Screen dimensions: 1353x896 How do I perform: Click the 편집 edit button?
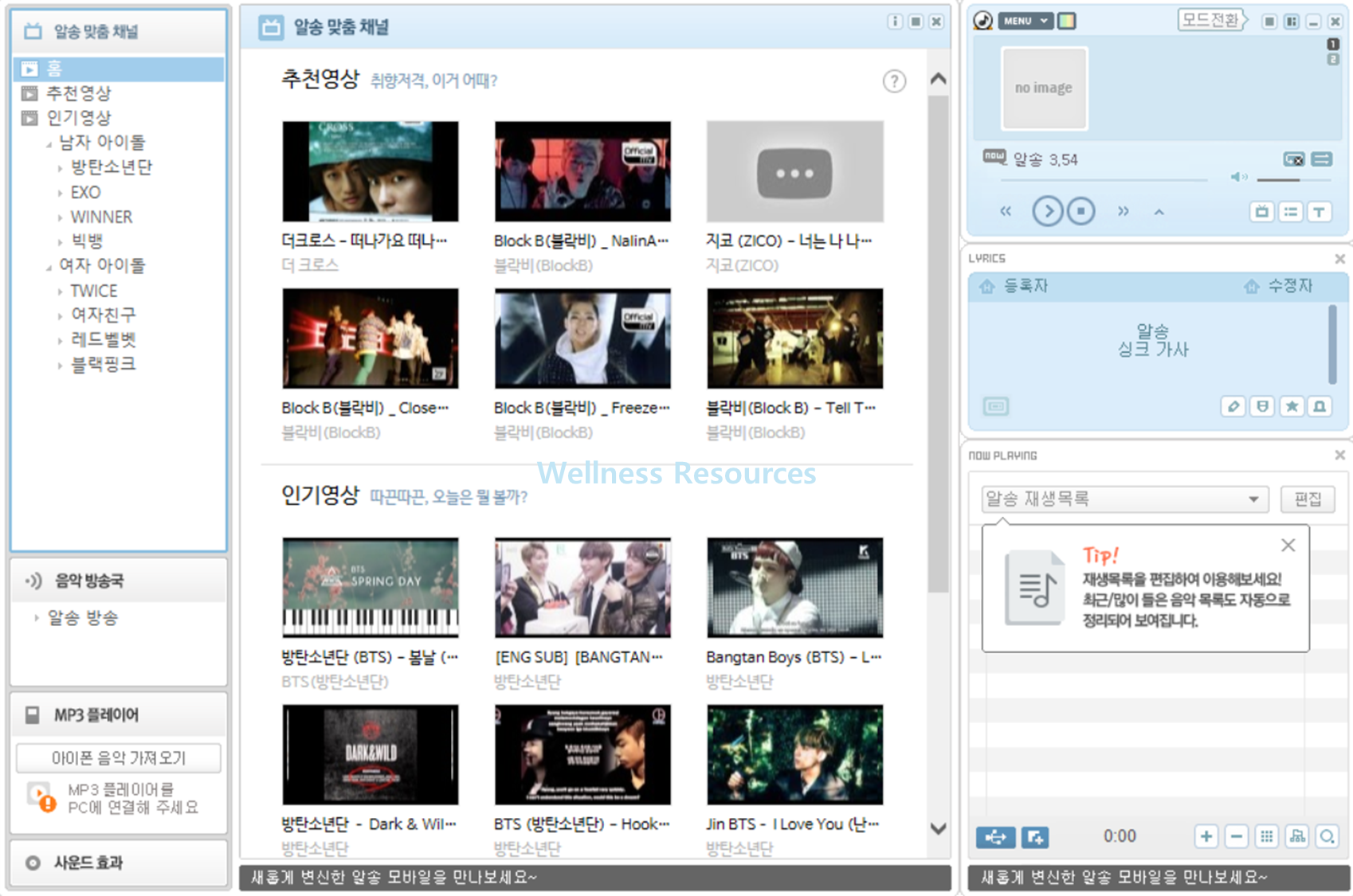(x=1308, y=499)
